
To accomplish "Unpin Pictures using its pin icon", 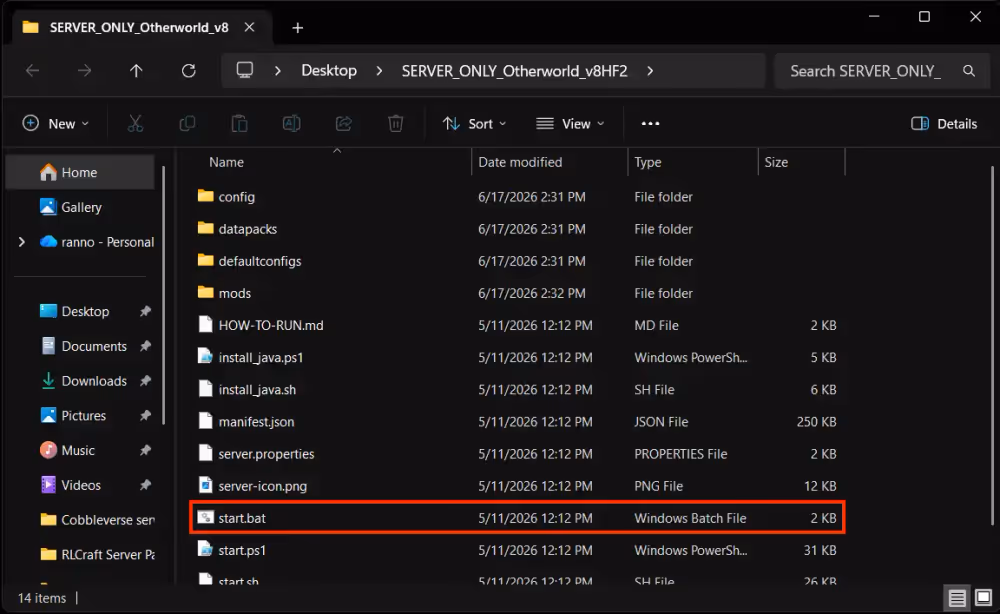I will point(145,416).
